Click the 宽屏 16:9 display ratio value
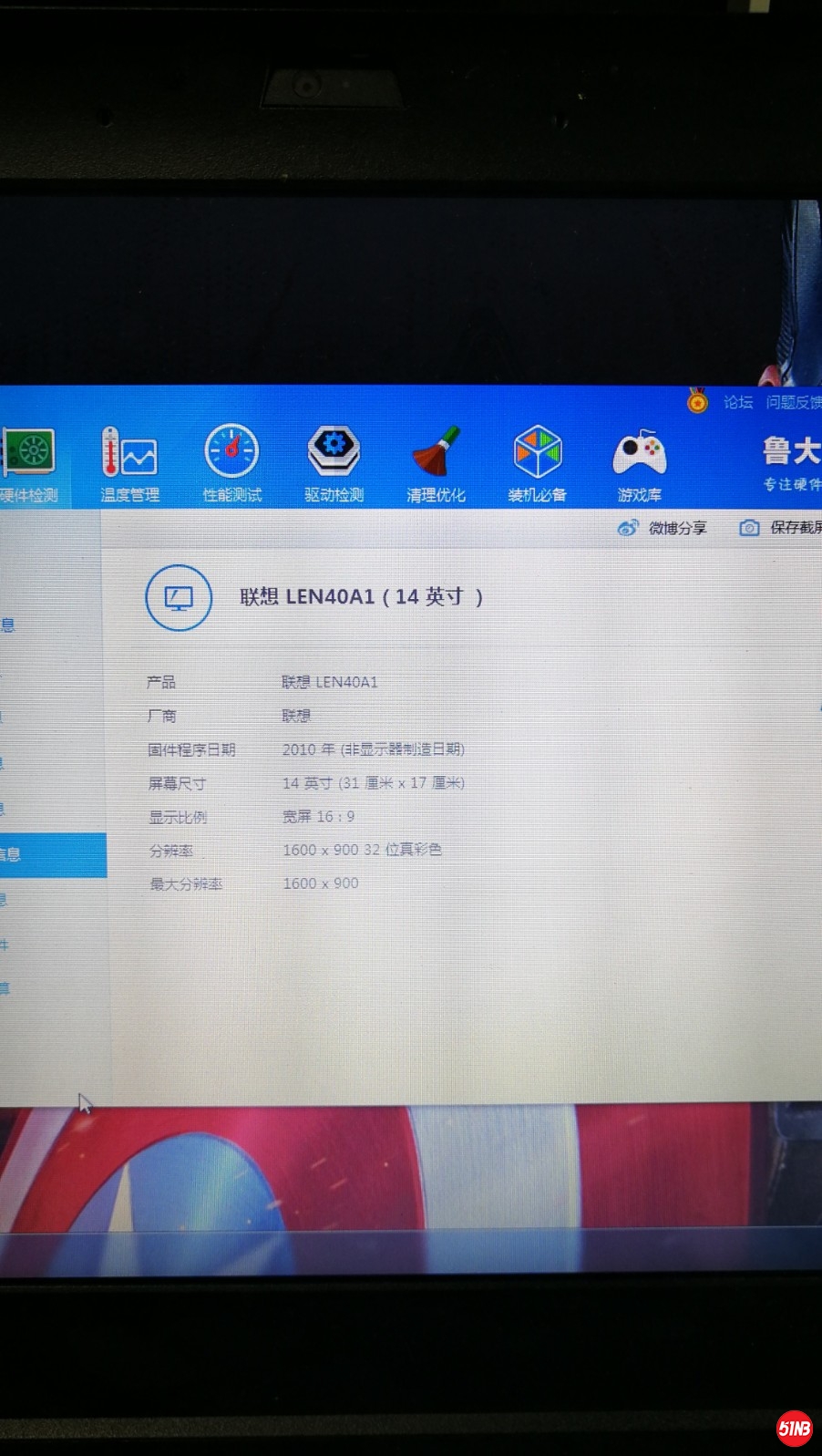The image size is (822, 1456). tap(318, 817)
